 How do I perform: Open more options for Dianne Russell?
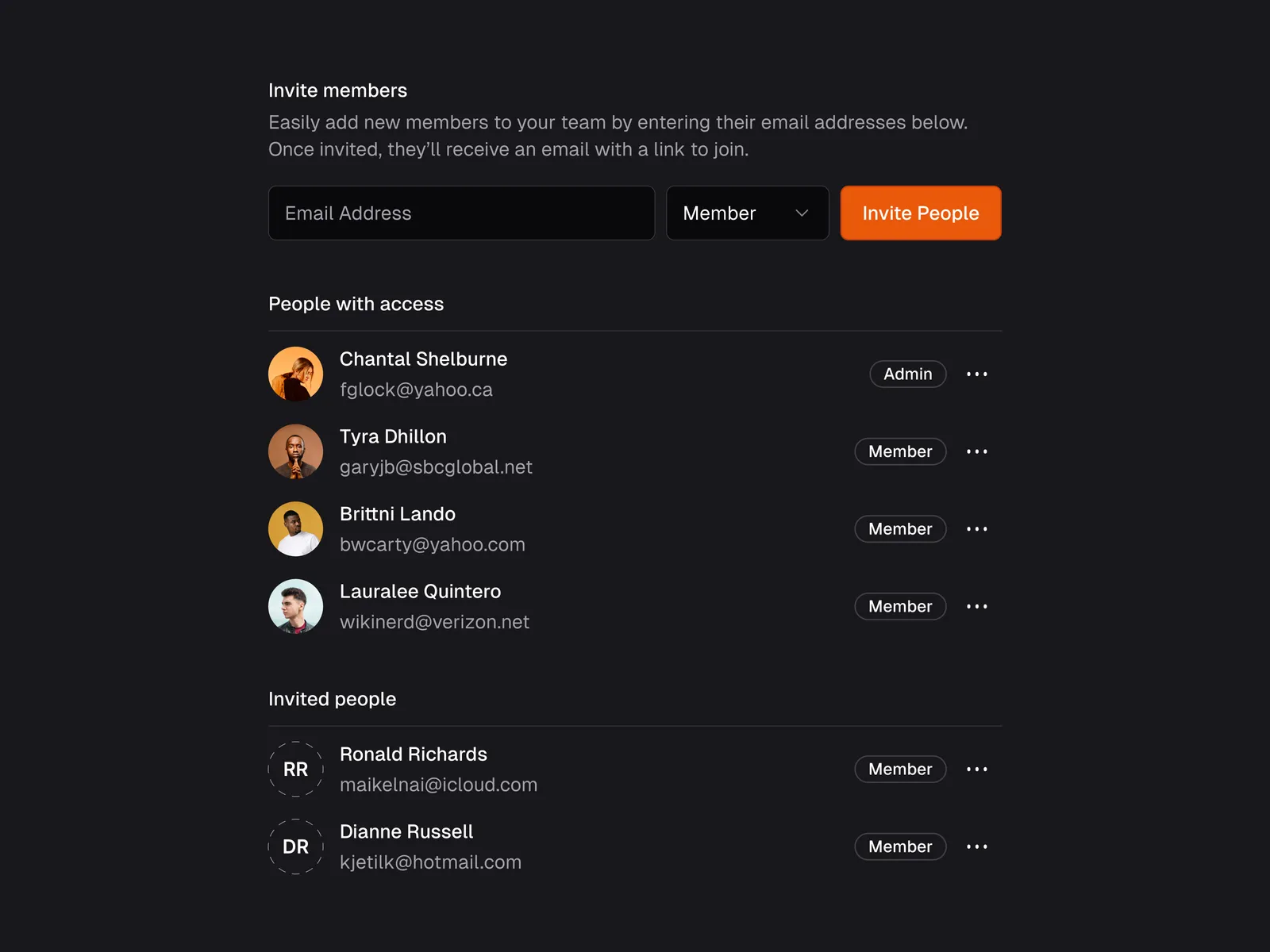point(976,846)
